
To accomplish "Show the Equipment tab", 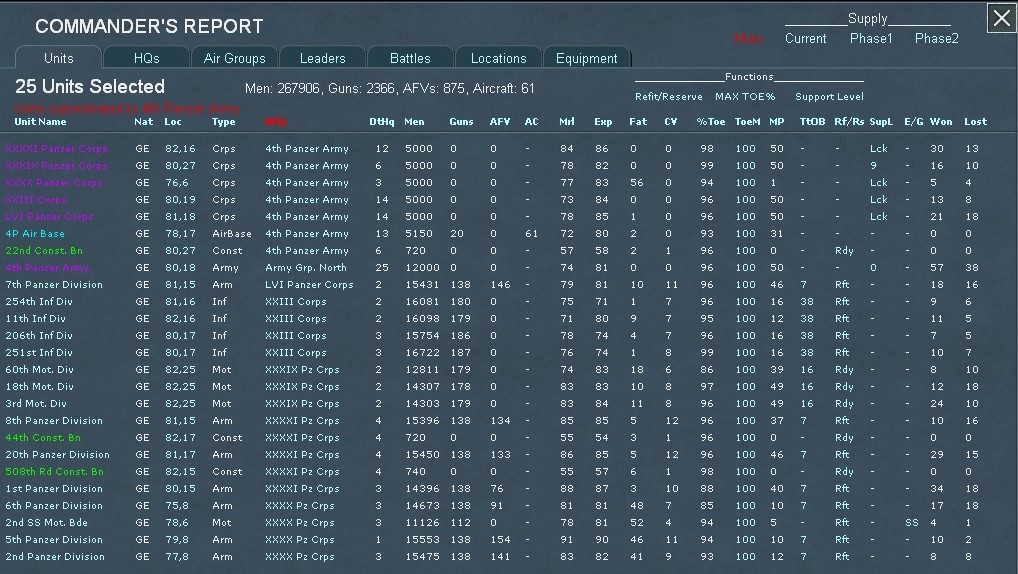I will coord(586,58).
